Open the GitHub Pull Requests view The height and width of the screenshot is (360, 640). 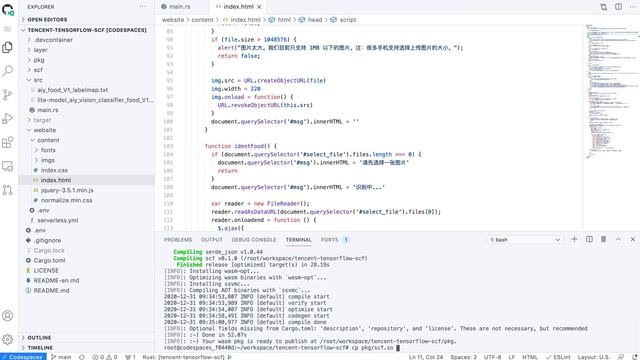[7, 190]
